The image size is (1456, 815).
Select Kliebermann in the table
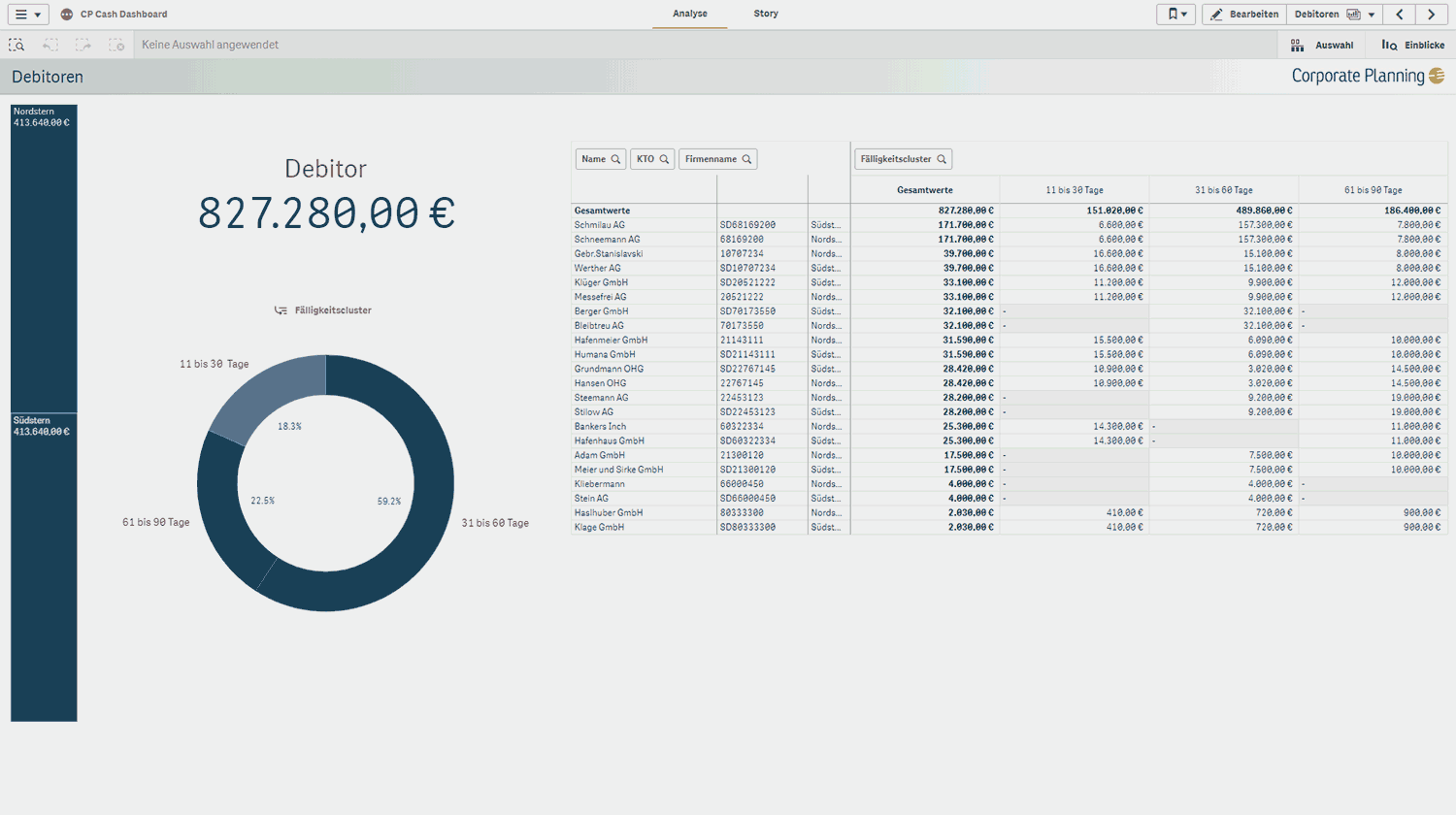click(x=599, y=484)
